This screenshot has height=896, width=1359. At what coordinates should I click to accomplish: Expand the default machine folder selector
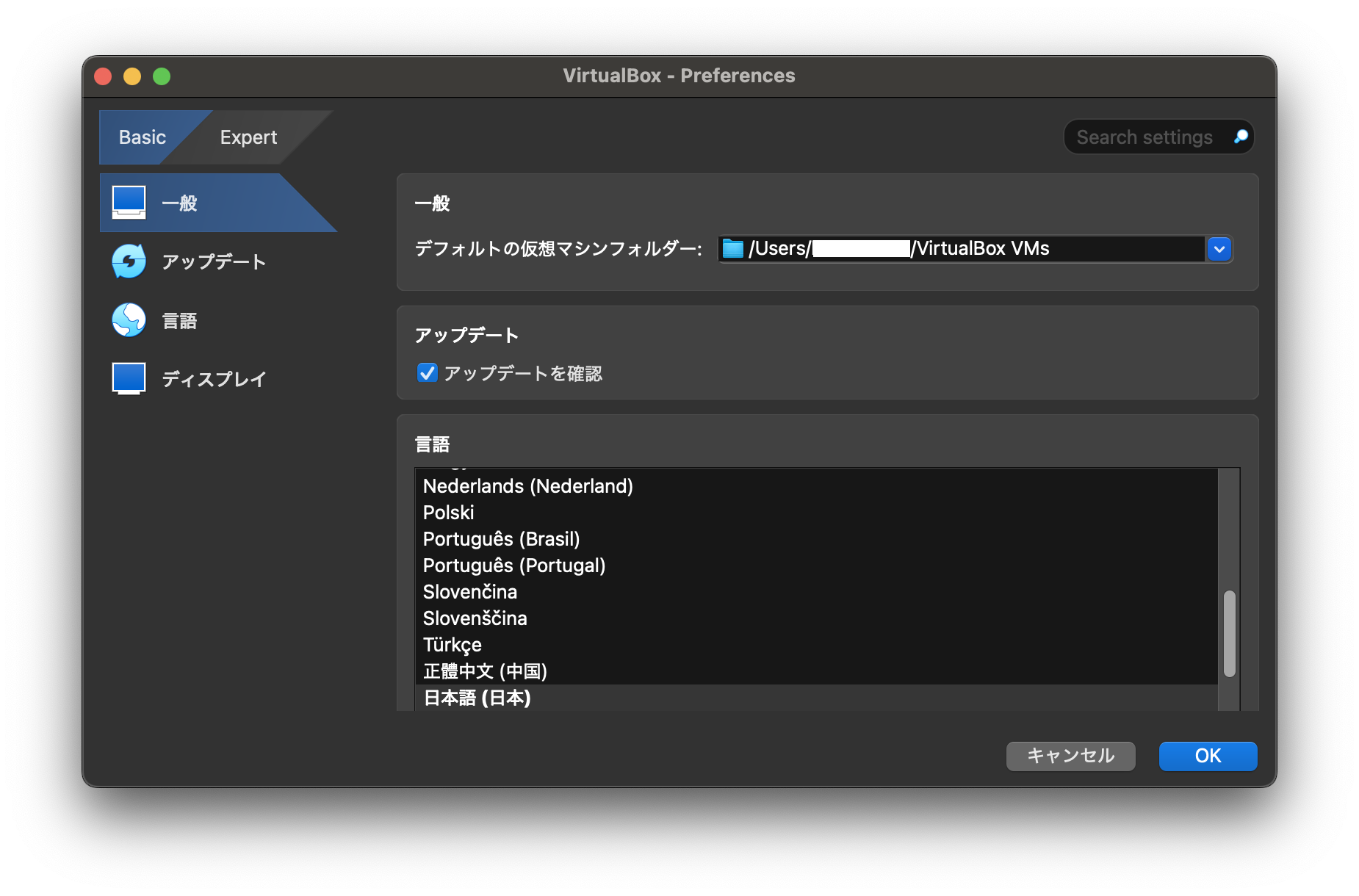click(1219, 249)
